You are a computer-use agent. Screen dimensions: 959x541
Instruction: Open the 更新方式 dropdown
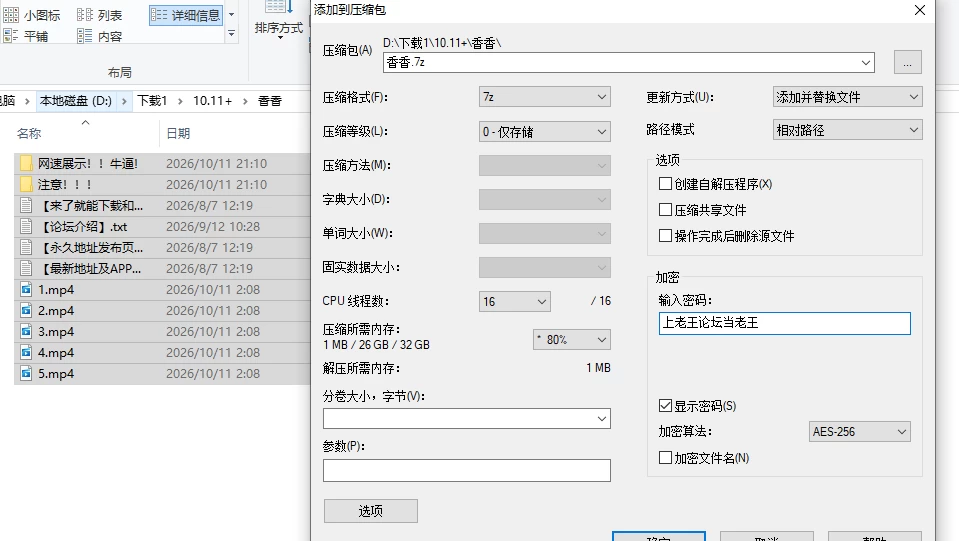(x=847, y=97)
